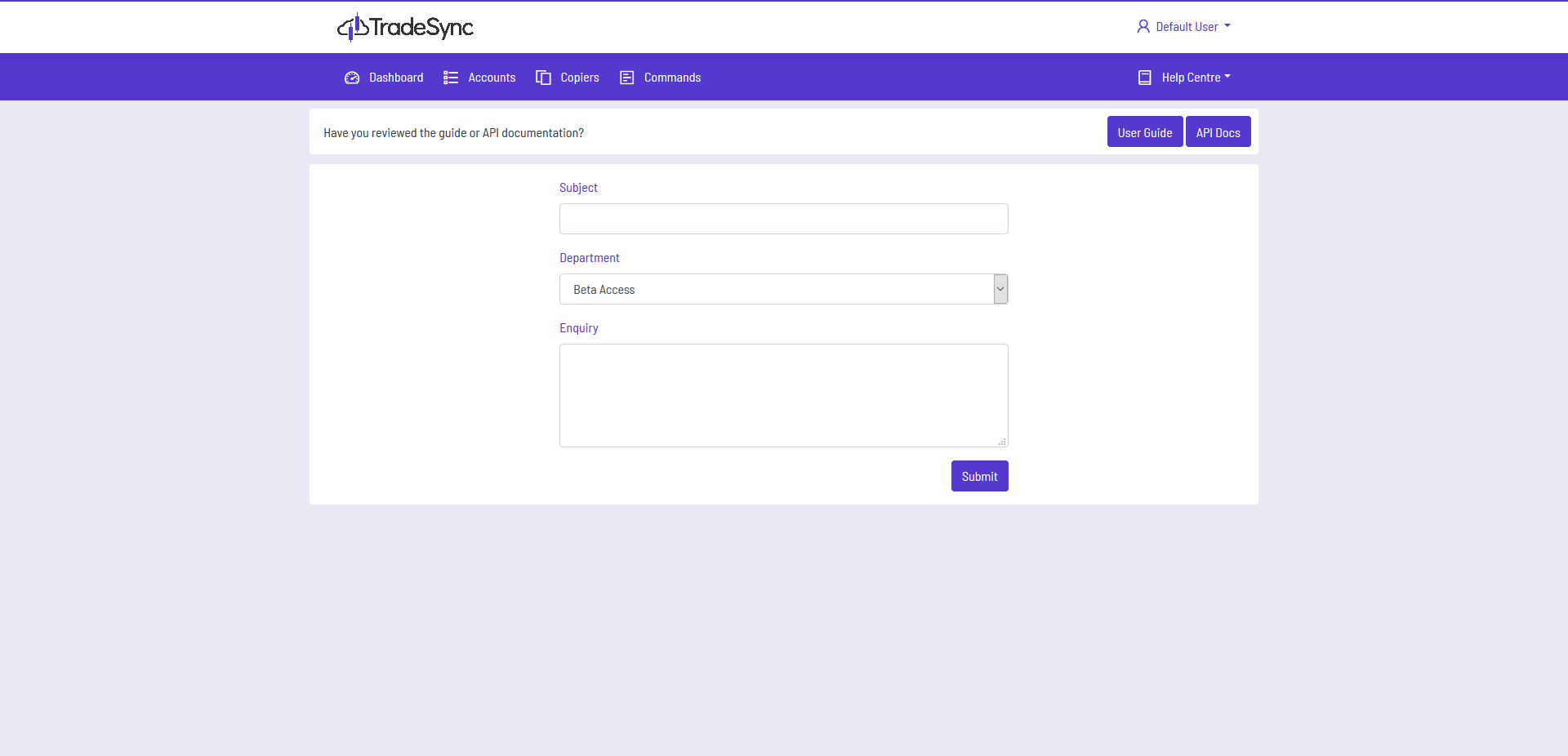
Task: Click the Department label
Action: (x=590, y=258)
